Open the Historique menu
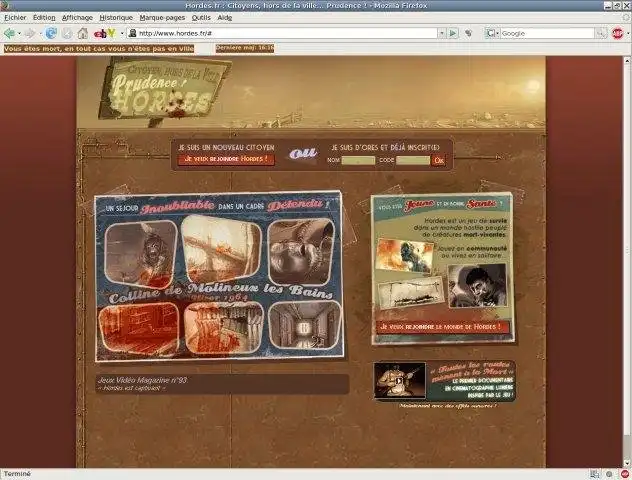This screenshot has width=632, height=480. pos(116,18)
